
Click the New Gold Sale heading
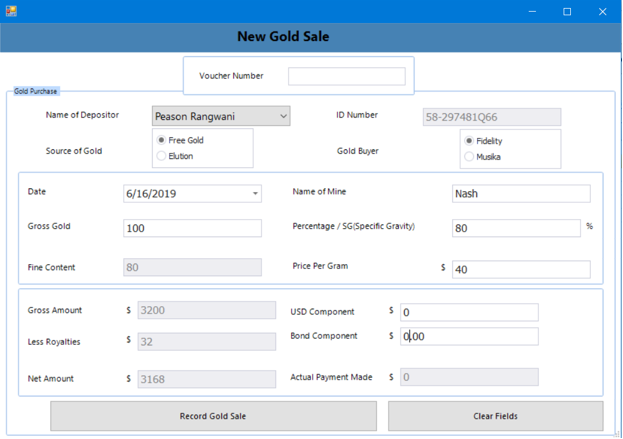283,37
